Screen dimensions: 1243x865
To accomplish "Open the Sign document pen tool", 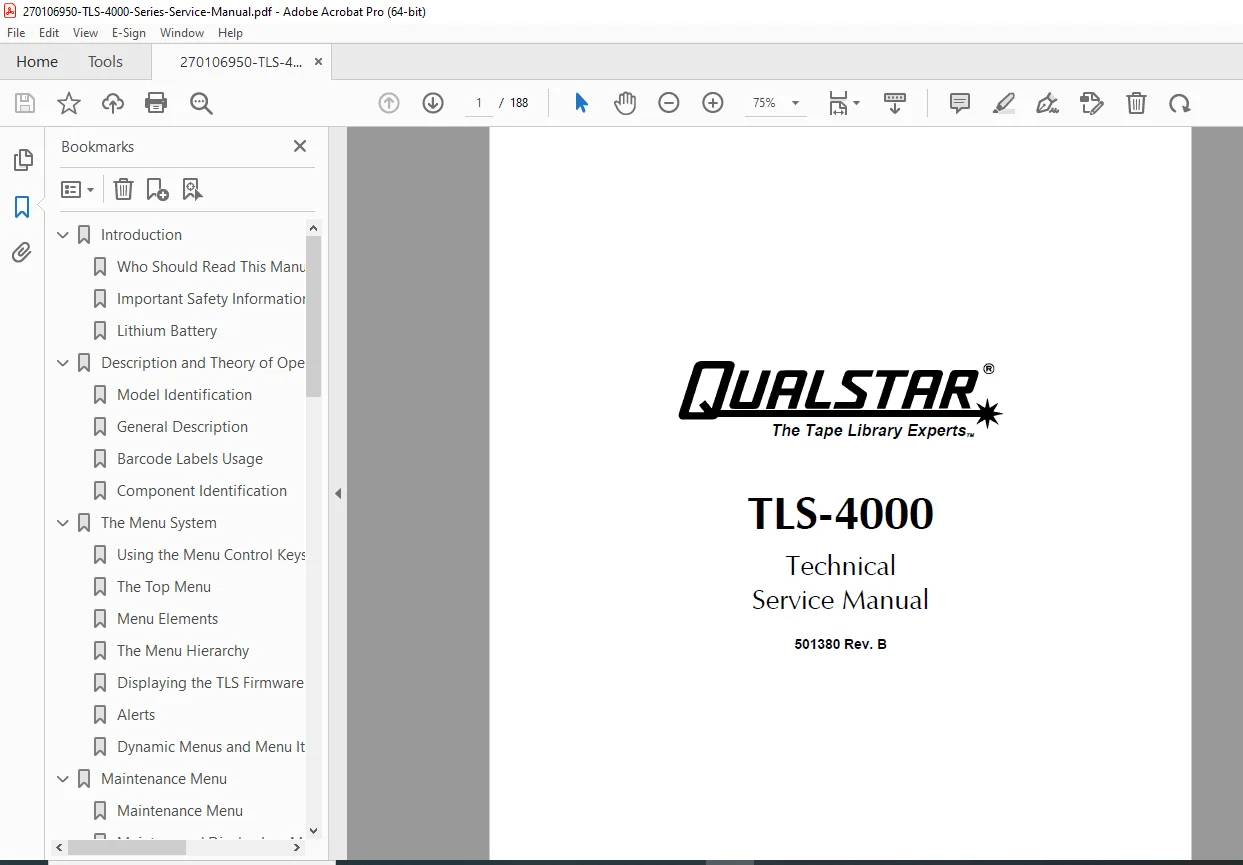I will tap(1047, 103).
